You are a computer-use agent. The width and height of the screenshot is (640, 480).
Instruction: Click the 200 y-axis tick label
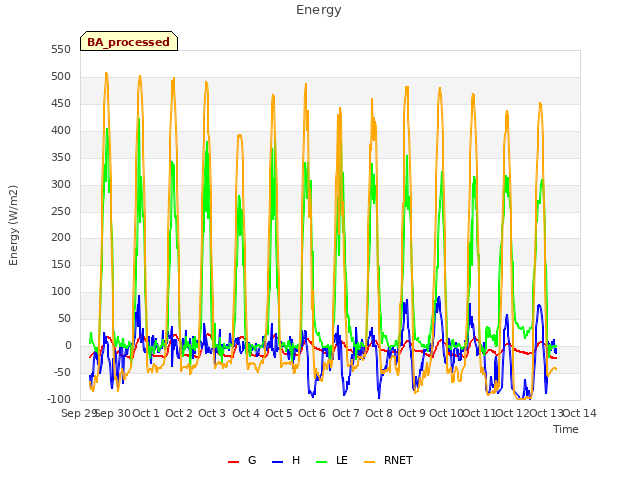(x=61, y=237)
